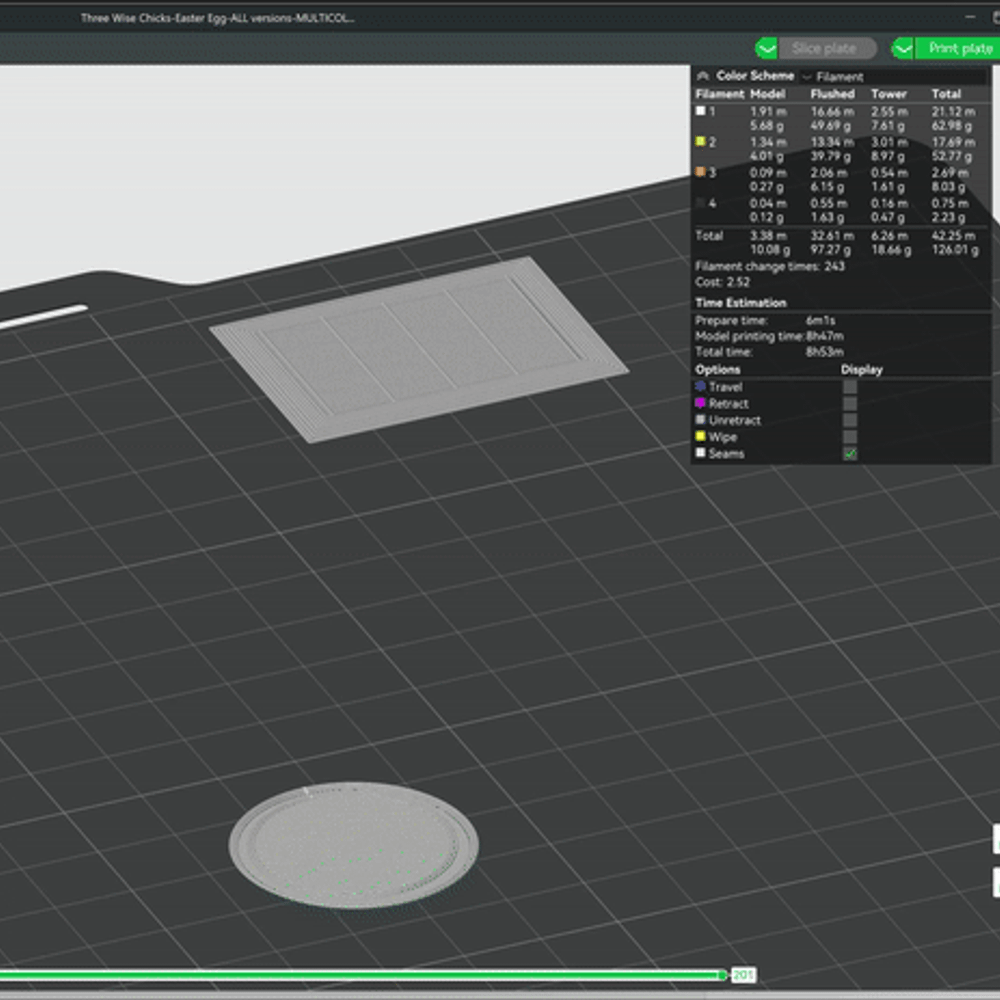This screenshot has height=1000, width=1000.
Task: Toggle the Unretract display checkbox
Action: point(849,420)
